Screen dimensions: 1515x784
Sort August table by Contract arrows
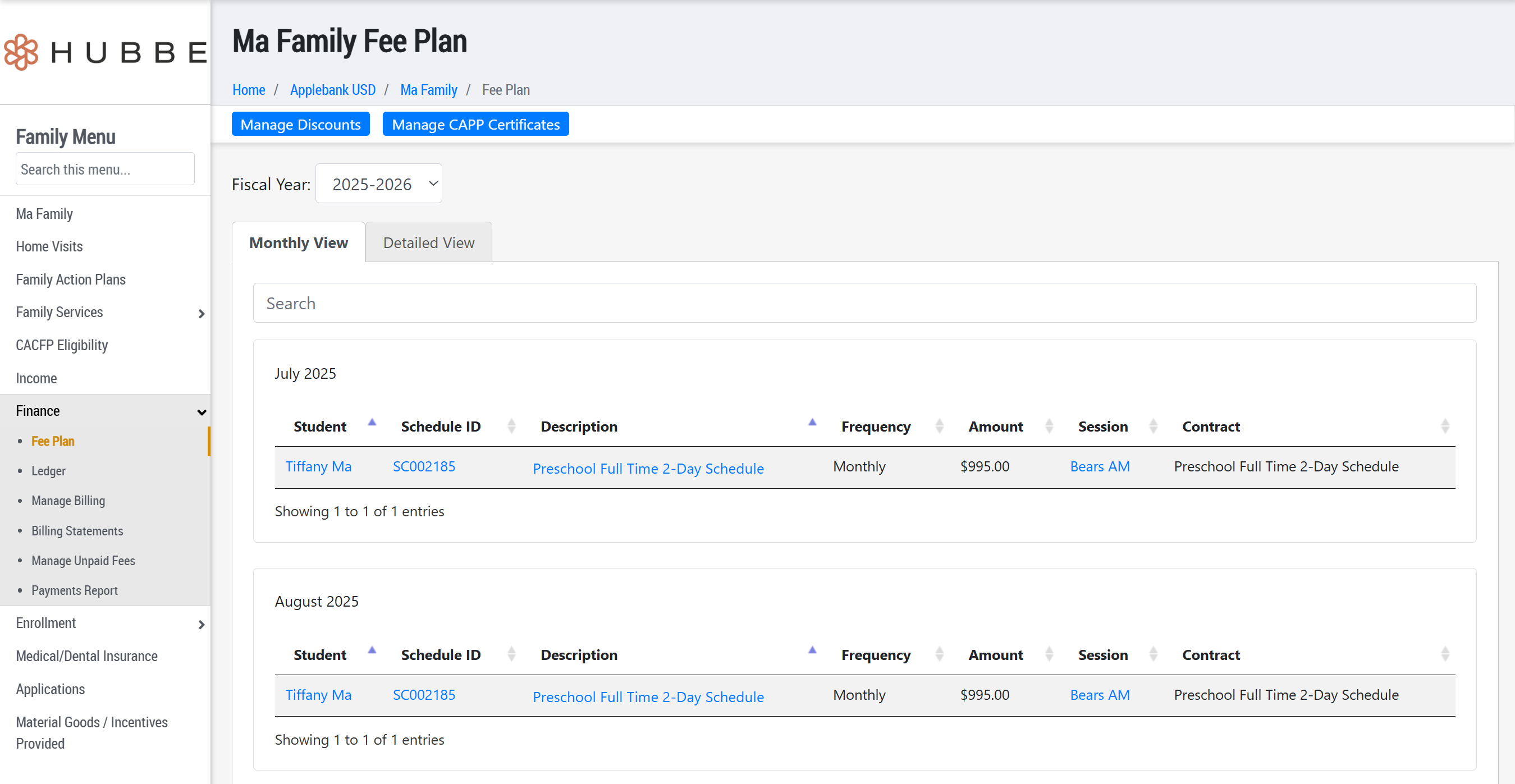(1445, 654)
